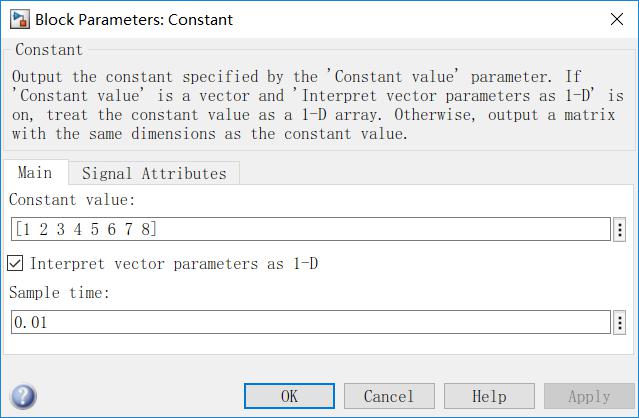The height and width of the screenshot is (418, 639).
Task: Click into the Constant value field
Action: coord(310,230)
